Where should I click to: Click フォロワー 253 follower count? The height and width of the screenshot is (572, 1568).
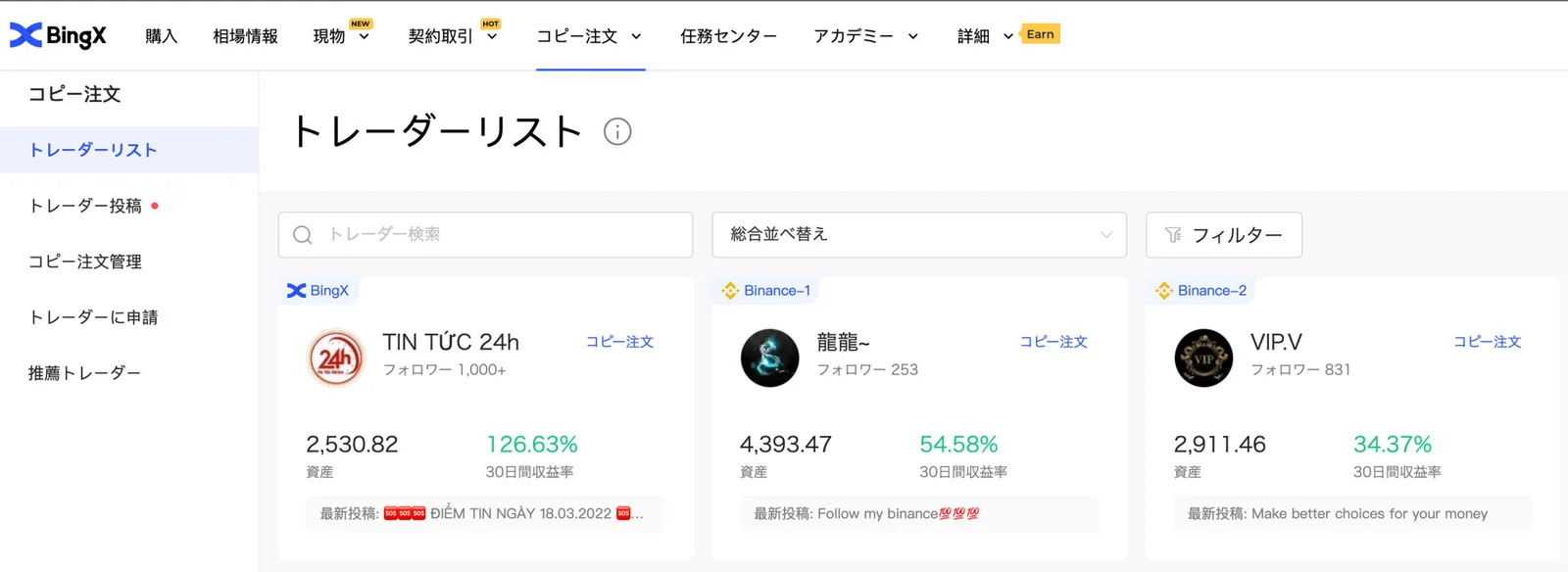tap(867, 370)
